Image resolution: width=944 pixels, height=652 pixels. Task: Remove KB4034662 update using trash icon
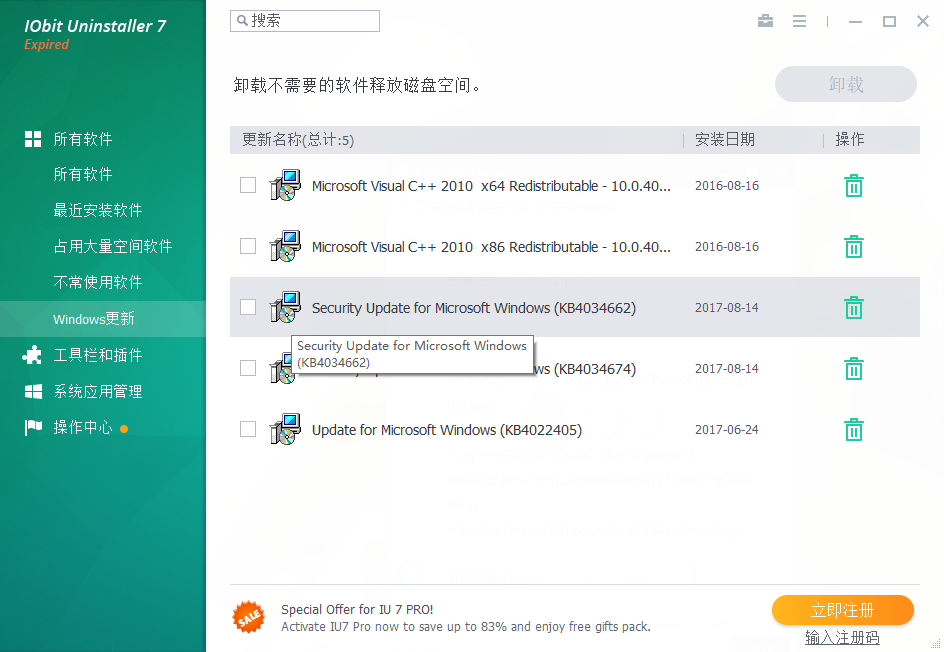tap(854, 308)
